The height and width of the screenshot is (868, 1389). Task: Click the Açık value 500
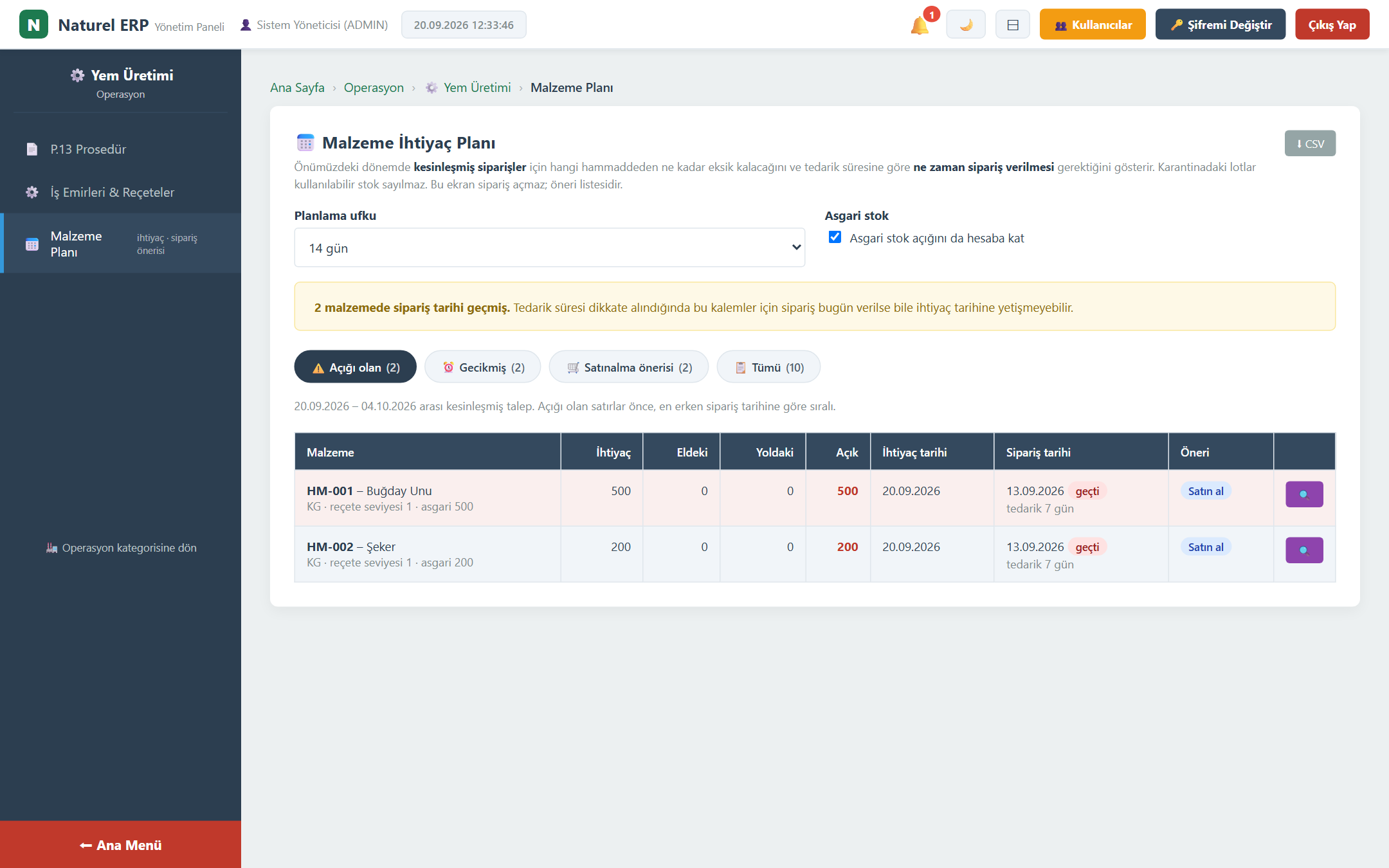(848, 491)
